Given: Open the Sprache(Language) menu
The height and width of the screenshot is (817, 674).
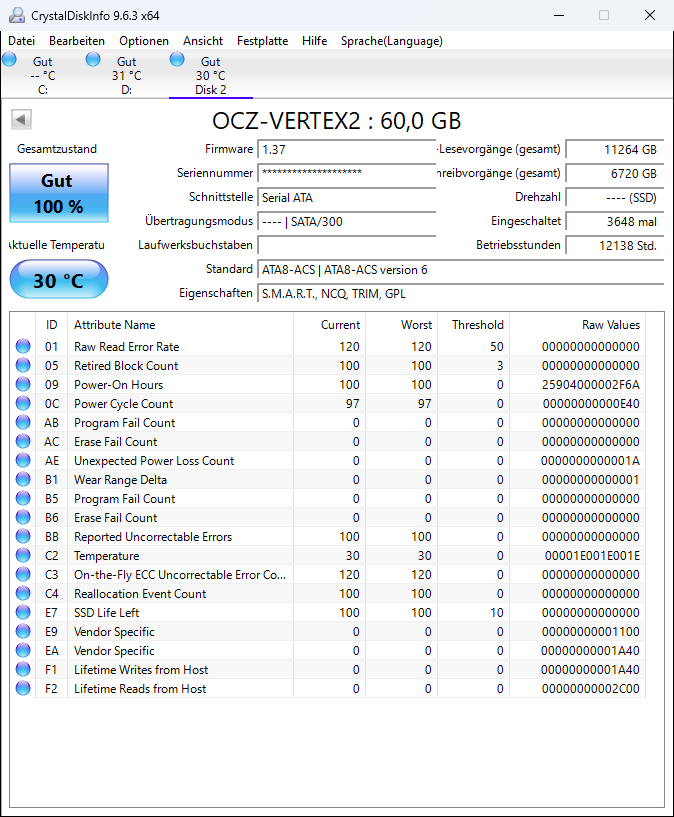Looking at the screenshot, I should pyautogui.click(x=392, y=41).
